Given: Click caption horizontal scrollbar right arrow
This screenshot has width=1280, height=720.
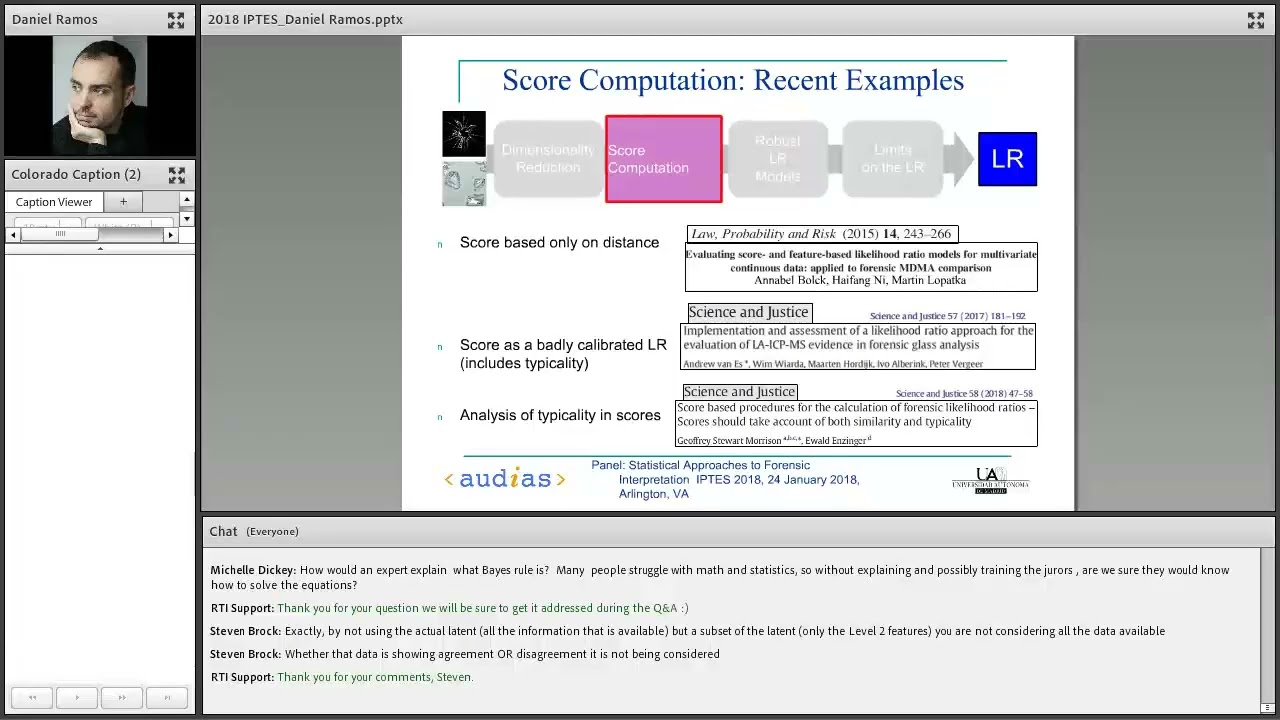Looking at the screenshot, I should tap(170, 235).
